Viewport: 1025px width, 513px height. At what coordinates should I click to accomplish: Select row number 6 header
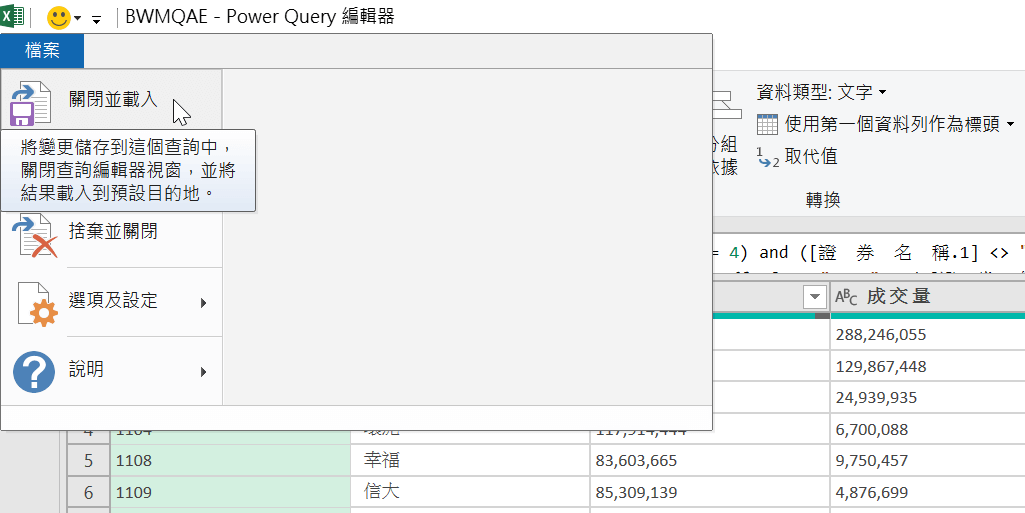88,492
